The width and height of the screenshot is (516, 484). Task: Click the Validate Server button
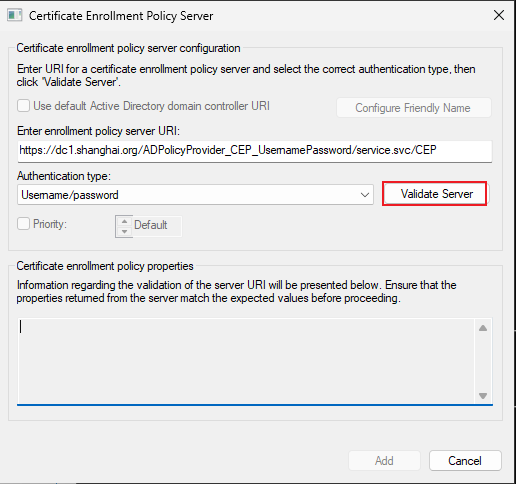pos(434,194)
